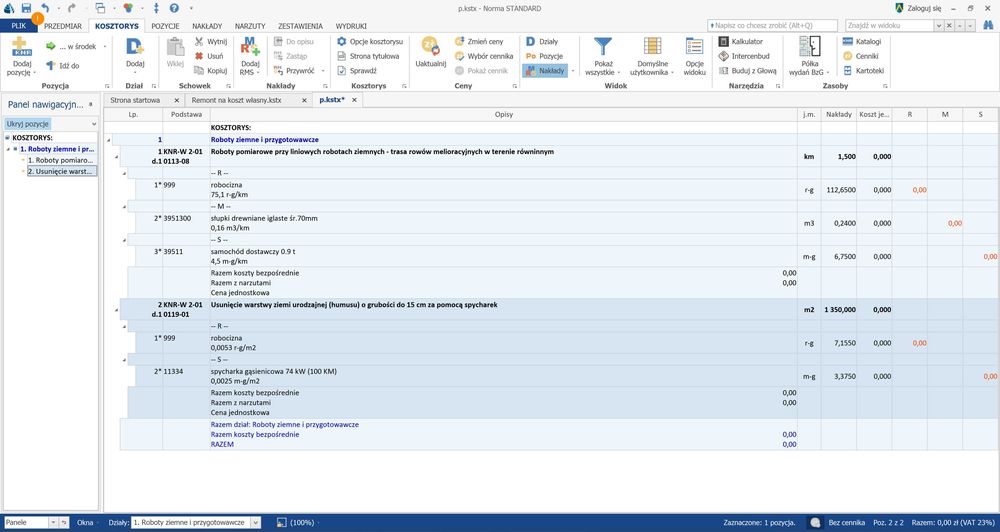Viewport: 1000px width, 532px height.
Task: Collapse the Usunięcie warstwy ziemi position row
Action: [x=116, y=309]
